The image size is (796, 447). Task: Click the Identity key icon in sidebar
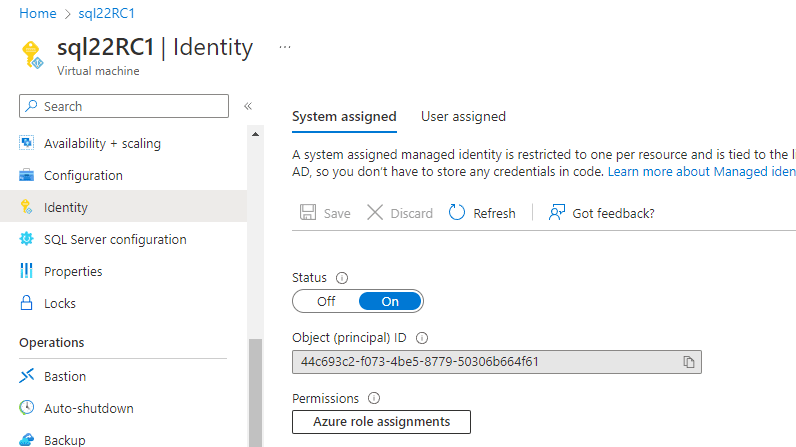[x=26, y=207]
